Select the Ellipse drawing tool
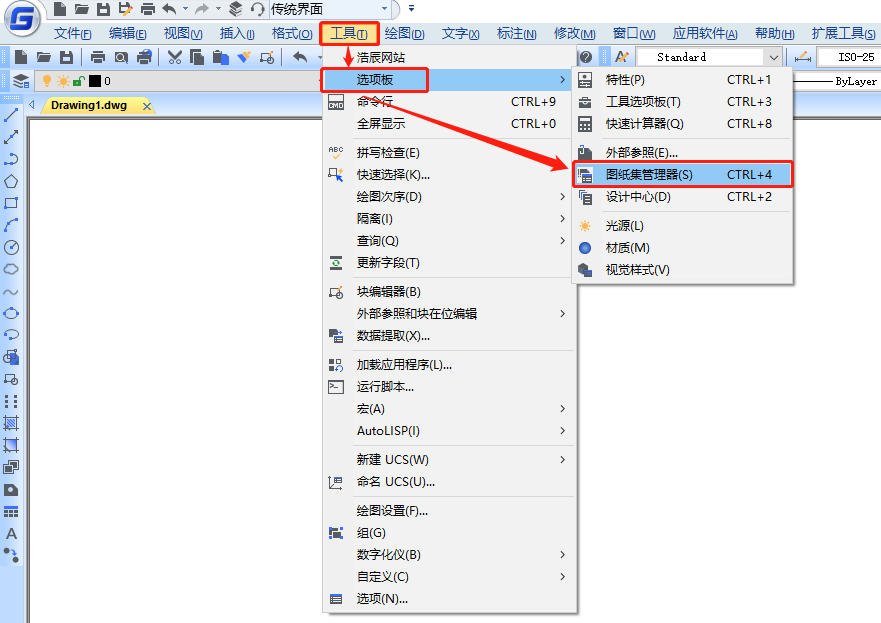 click(11, 313)
